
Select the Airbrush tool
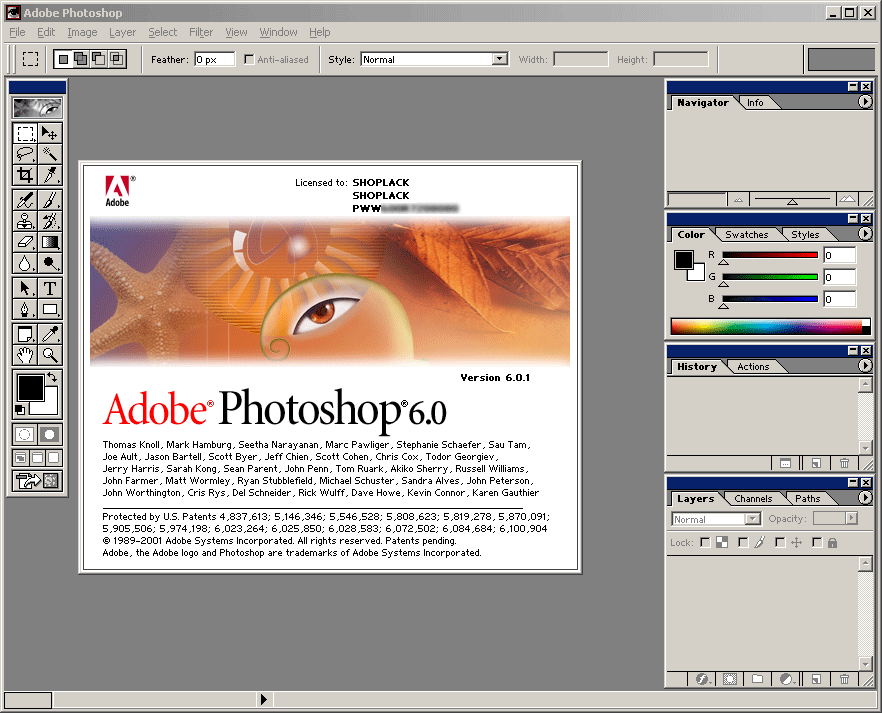pos(25,200)
